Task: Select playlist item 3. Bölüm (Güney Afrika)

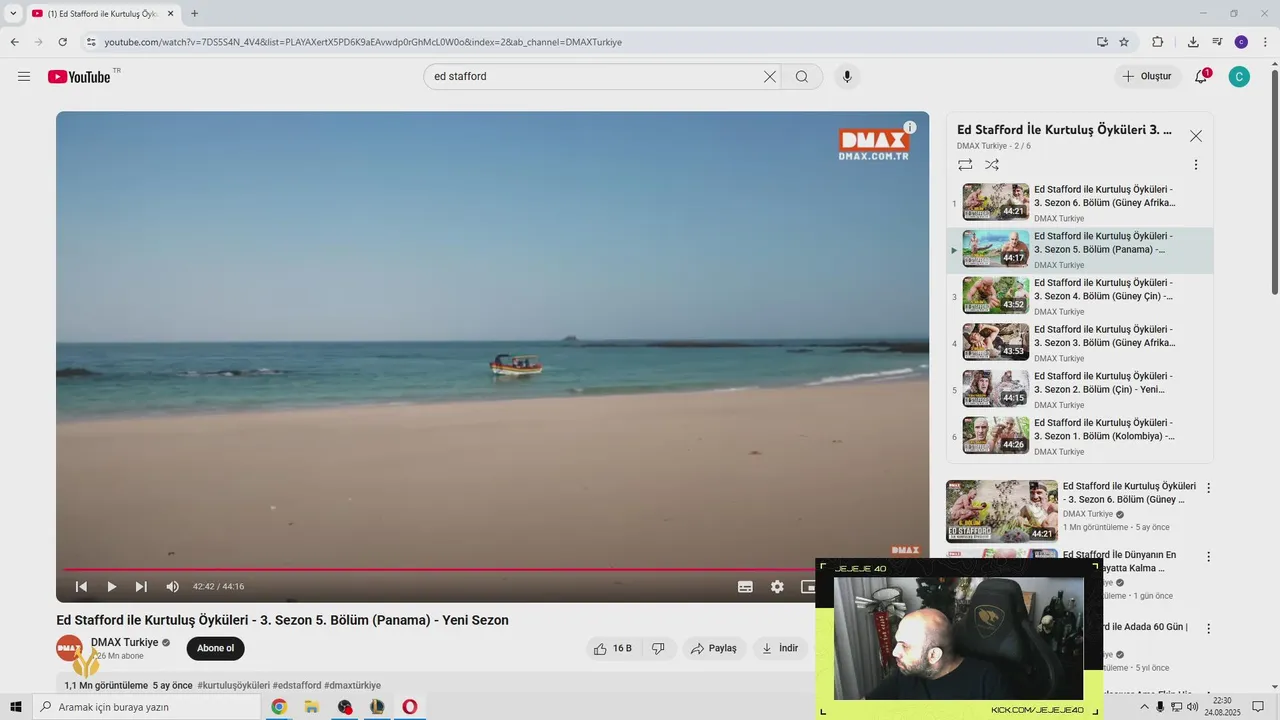Action: [1080, 343]
